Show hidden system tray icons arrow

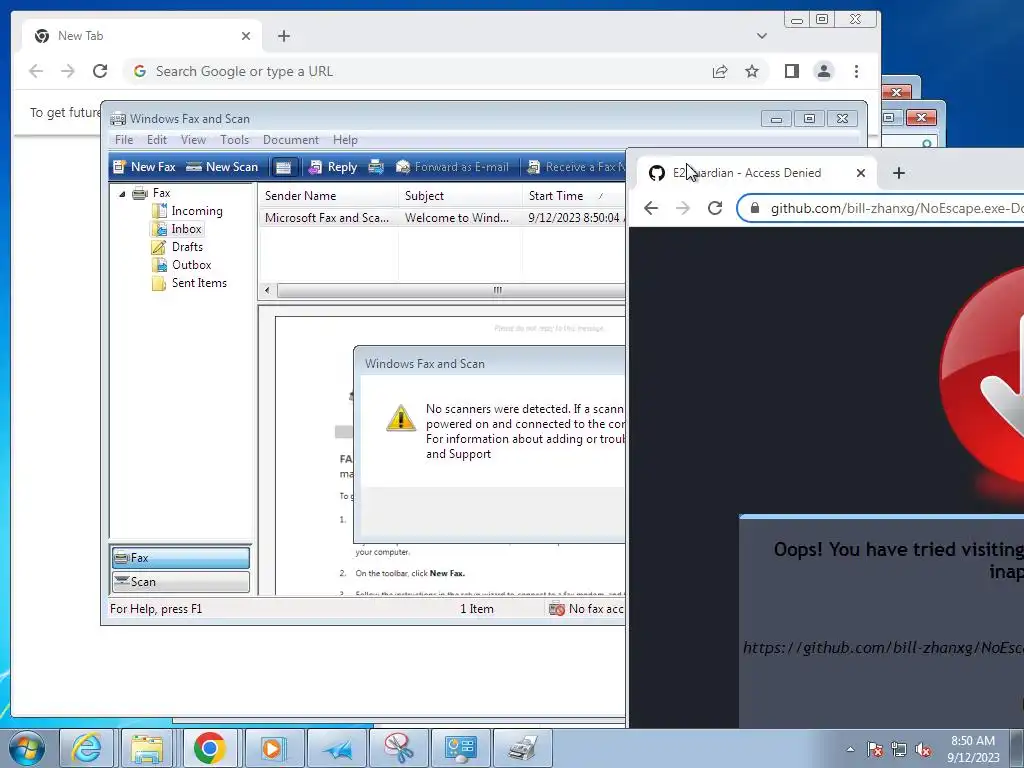click(850, 749)
